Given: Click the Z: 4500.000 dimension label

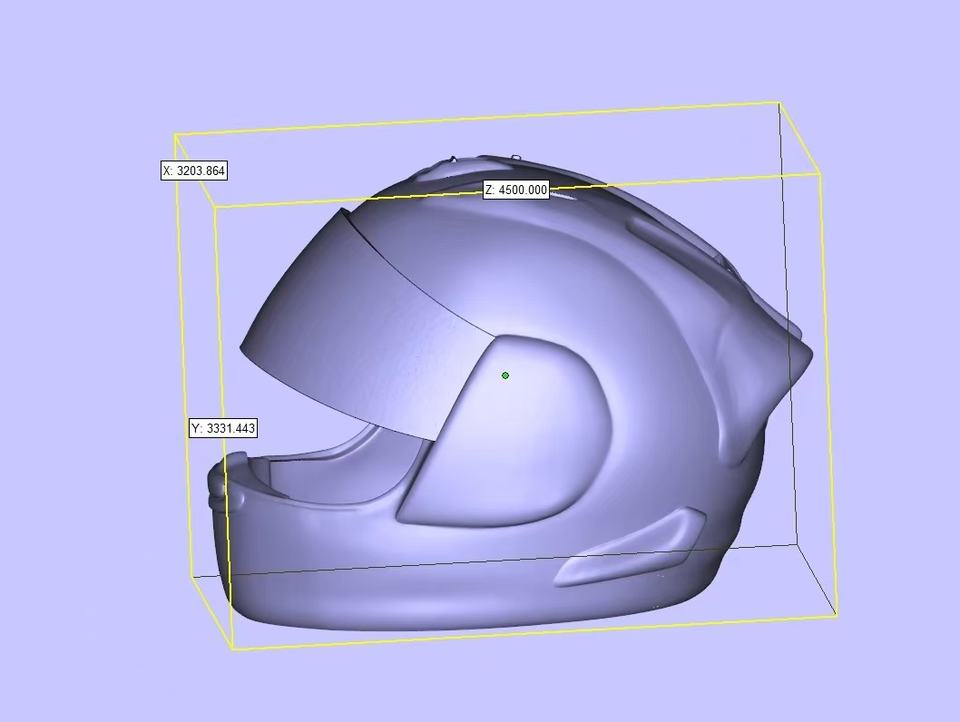Looking at the screenshot, I should 516,190.
